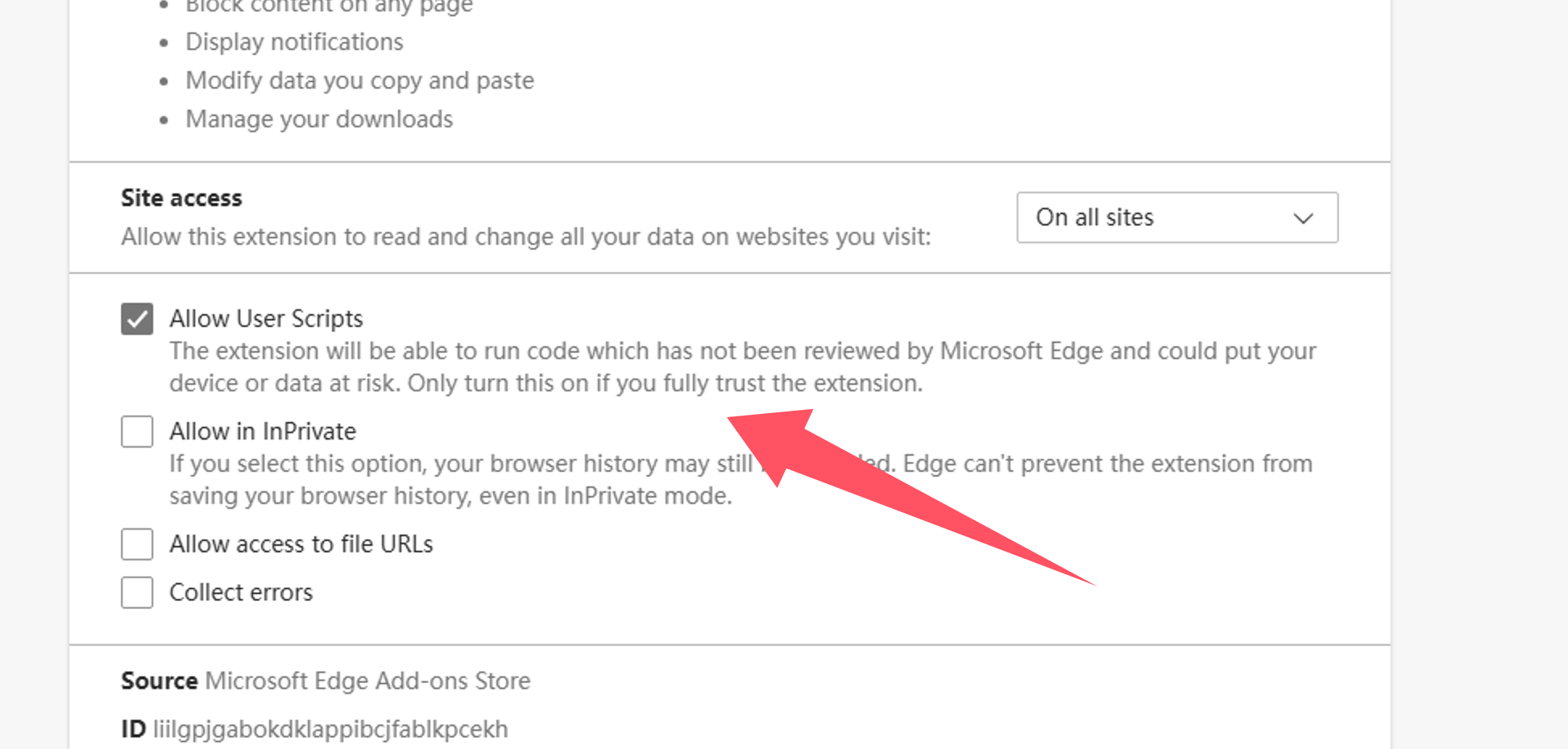The height and width of the screenshot is (749, 1568).
Task: Click the Collect errors label text
Action: point(240,592)
